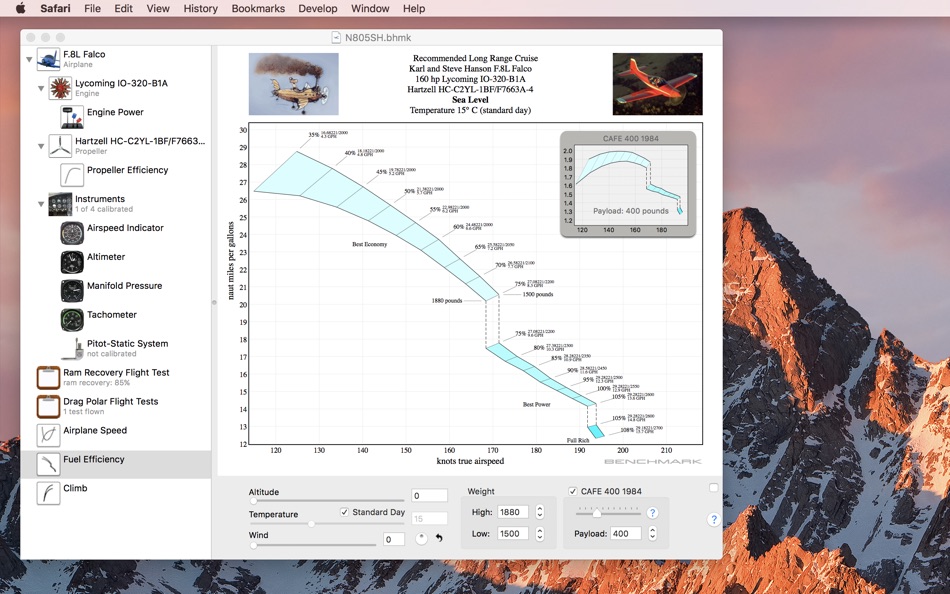950x594 pixels.
Task: Select the Fuel Efficiency chart icon
Action: (x=48, y=464)
